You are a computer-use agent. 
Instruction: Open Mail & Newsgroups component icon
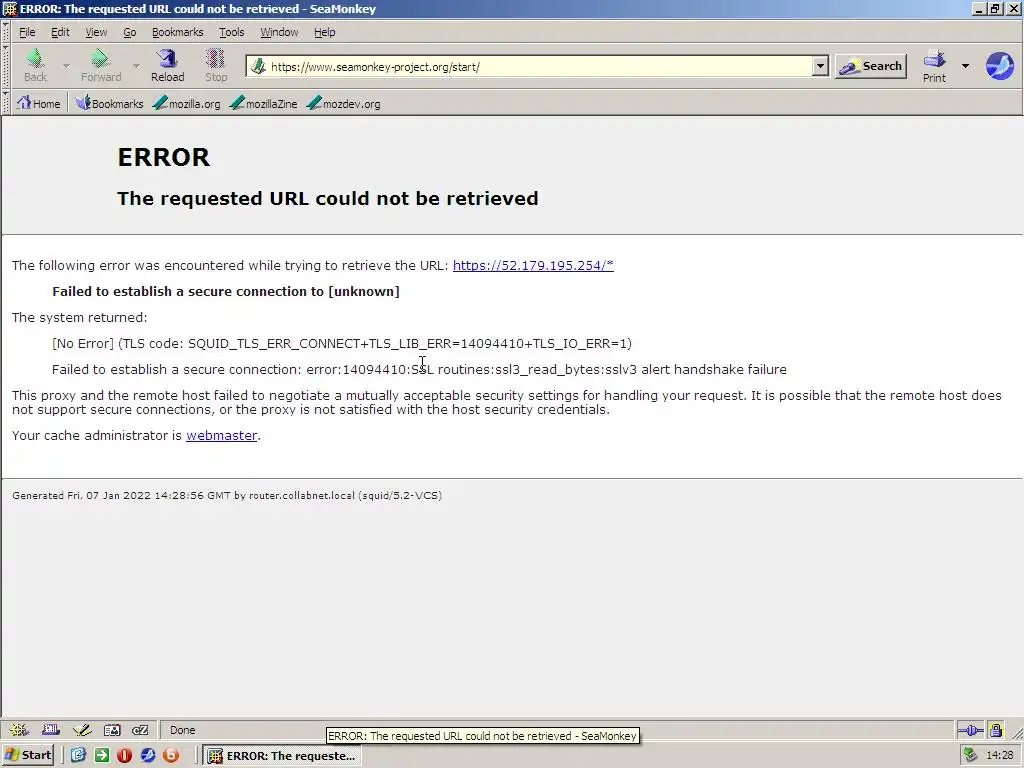coord(51,730)
